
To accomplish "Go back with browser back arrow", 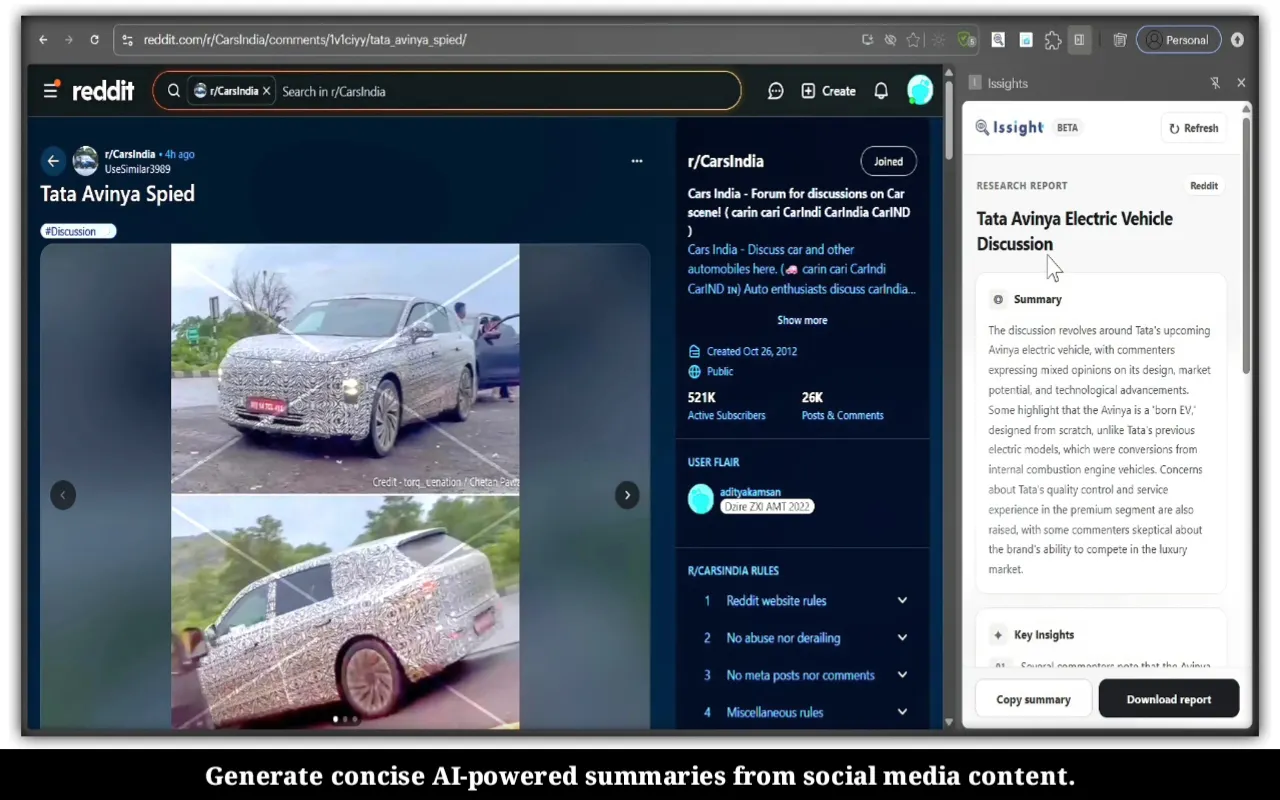I will [43, 40].
